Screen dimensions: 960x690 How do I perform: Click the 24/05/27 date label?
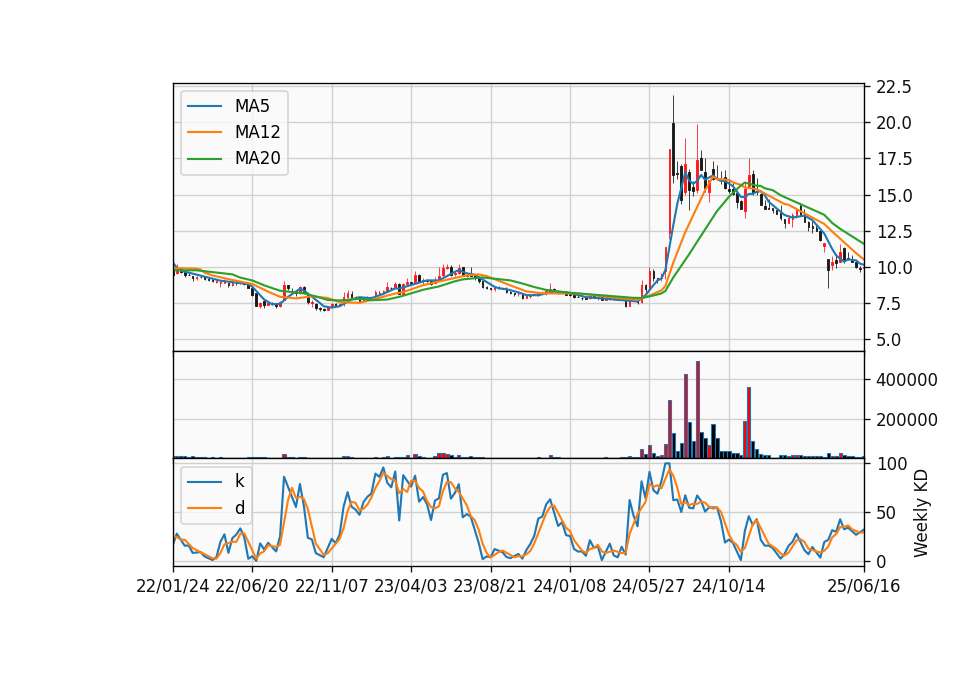(x=649, y=587)
